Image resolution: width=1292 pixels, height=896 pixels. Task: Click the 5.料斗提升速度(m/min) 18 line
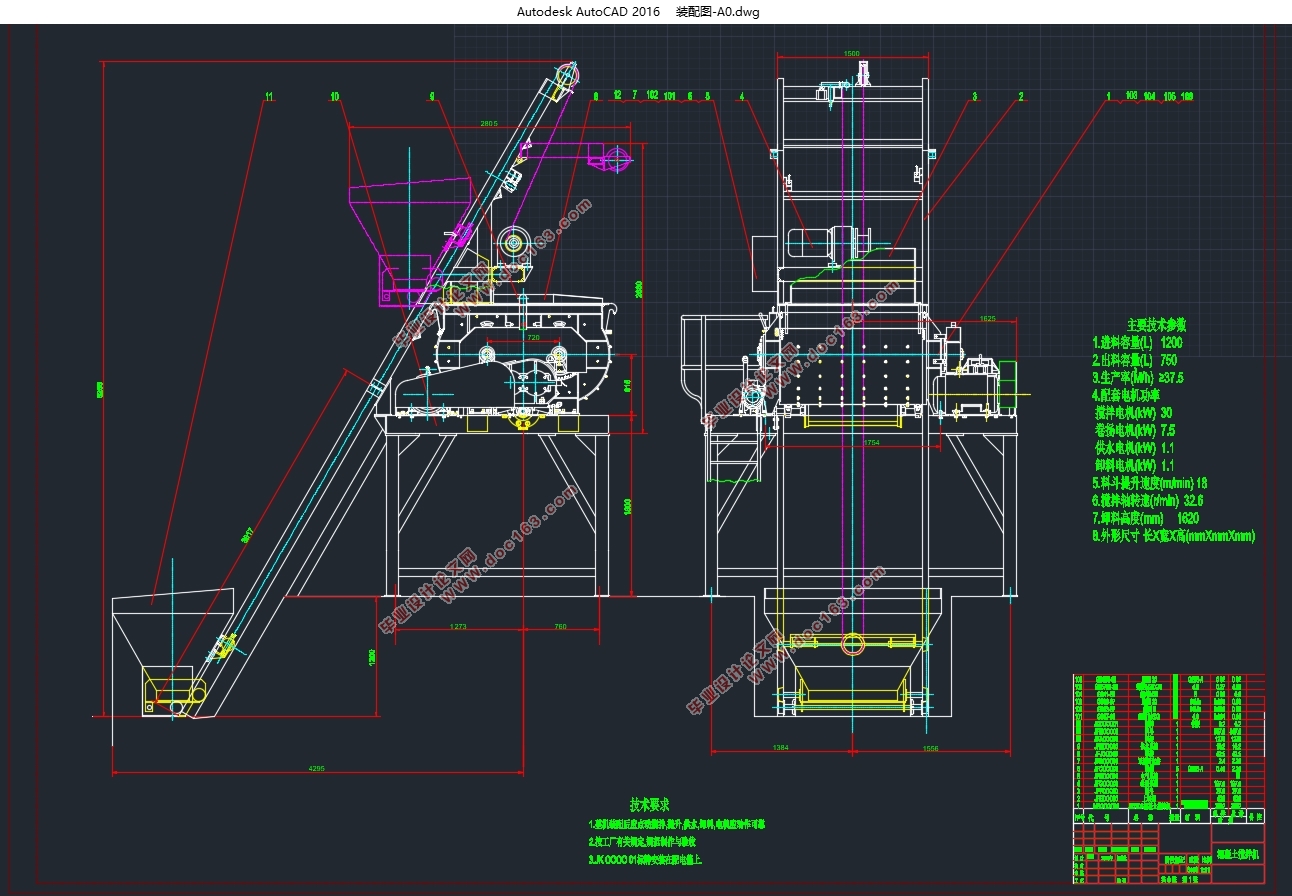click(1150, 483)
